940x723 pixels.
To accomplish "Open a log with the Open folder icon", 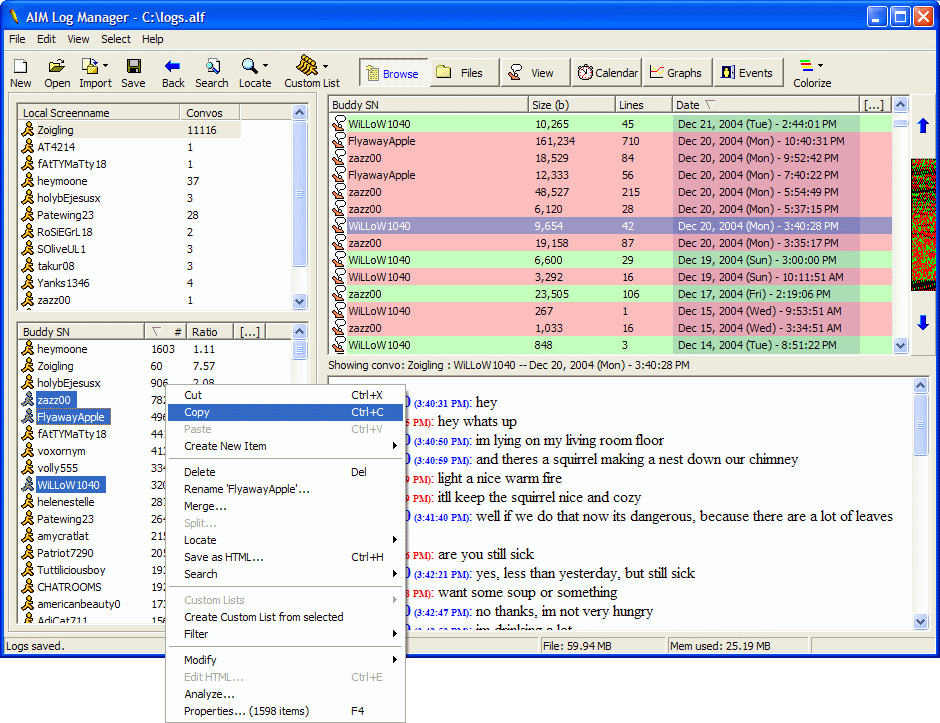I will tap(56, 65).
